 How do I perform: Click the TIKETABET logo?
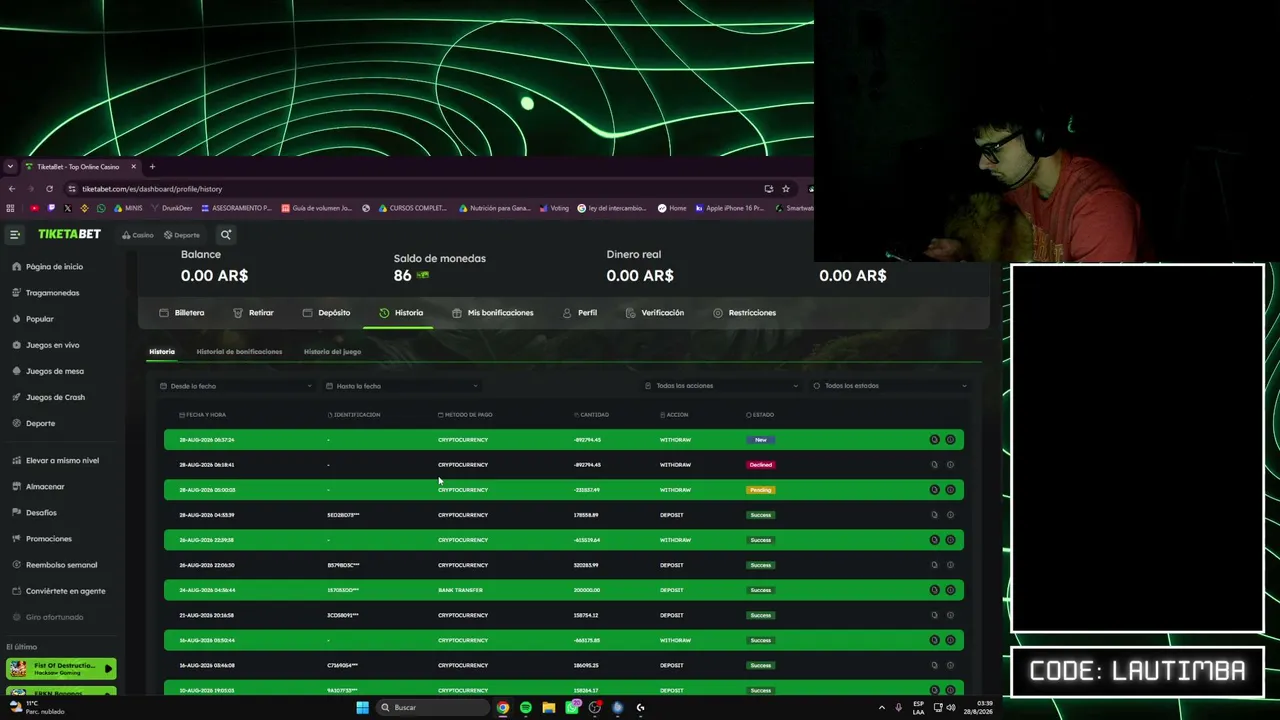click(x=69, y=234)
